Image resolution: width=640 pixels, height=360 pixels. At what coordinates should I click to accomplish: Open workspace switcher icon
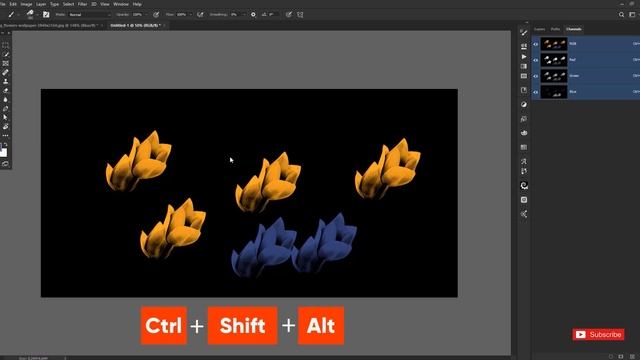632,15
